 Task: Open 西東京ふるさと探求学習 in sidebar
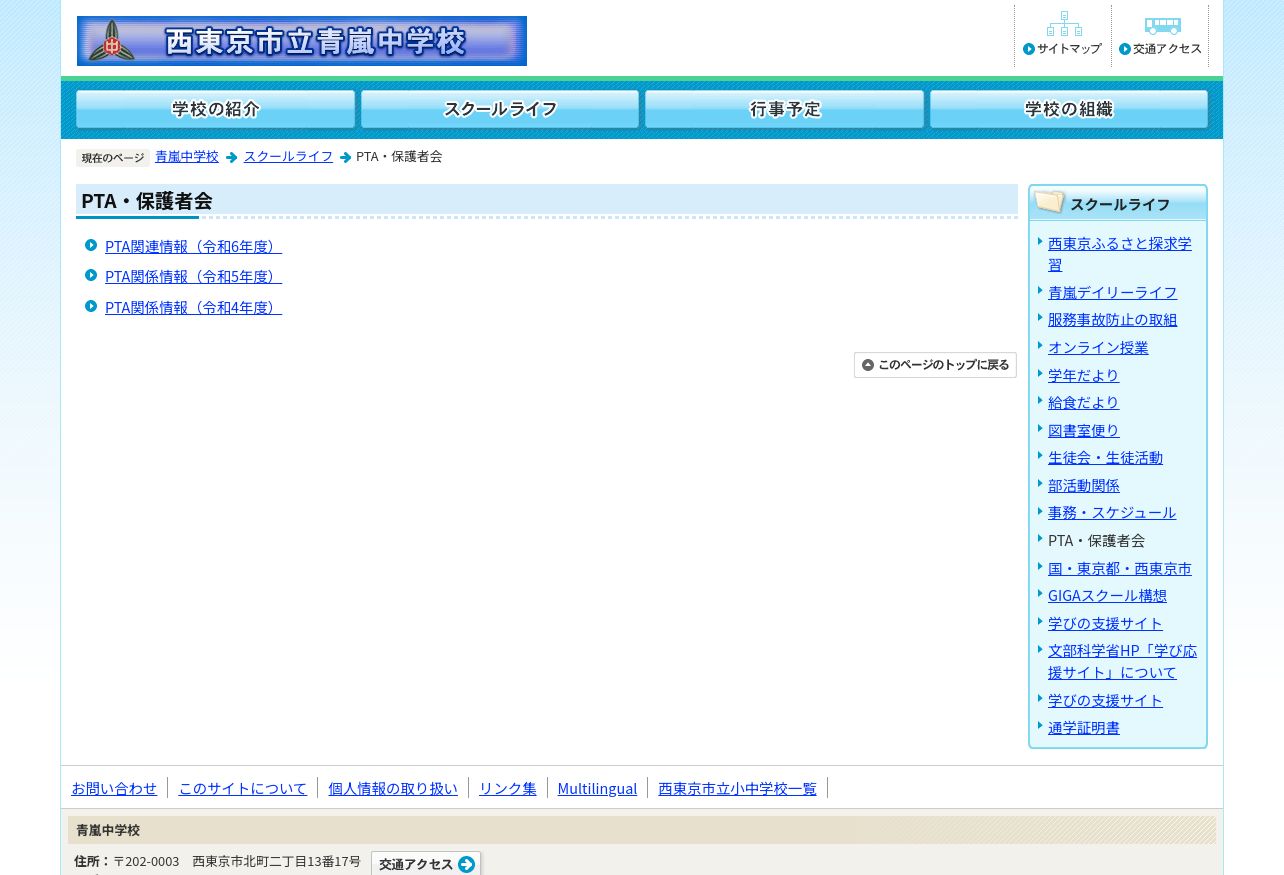click(x=1120, y=254)
